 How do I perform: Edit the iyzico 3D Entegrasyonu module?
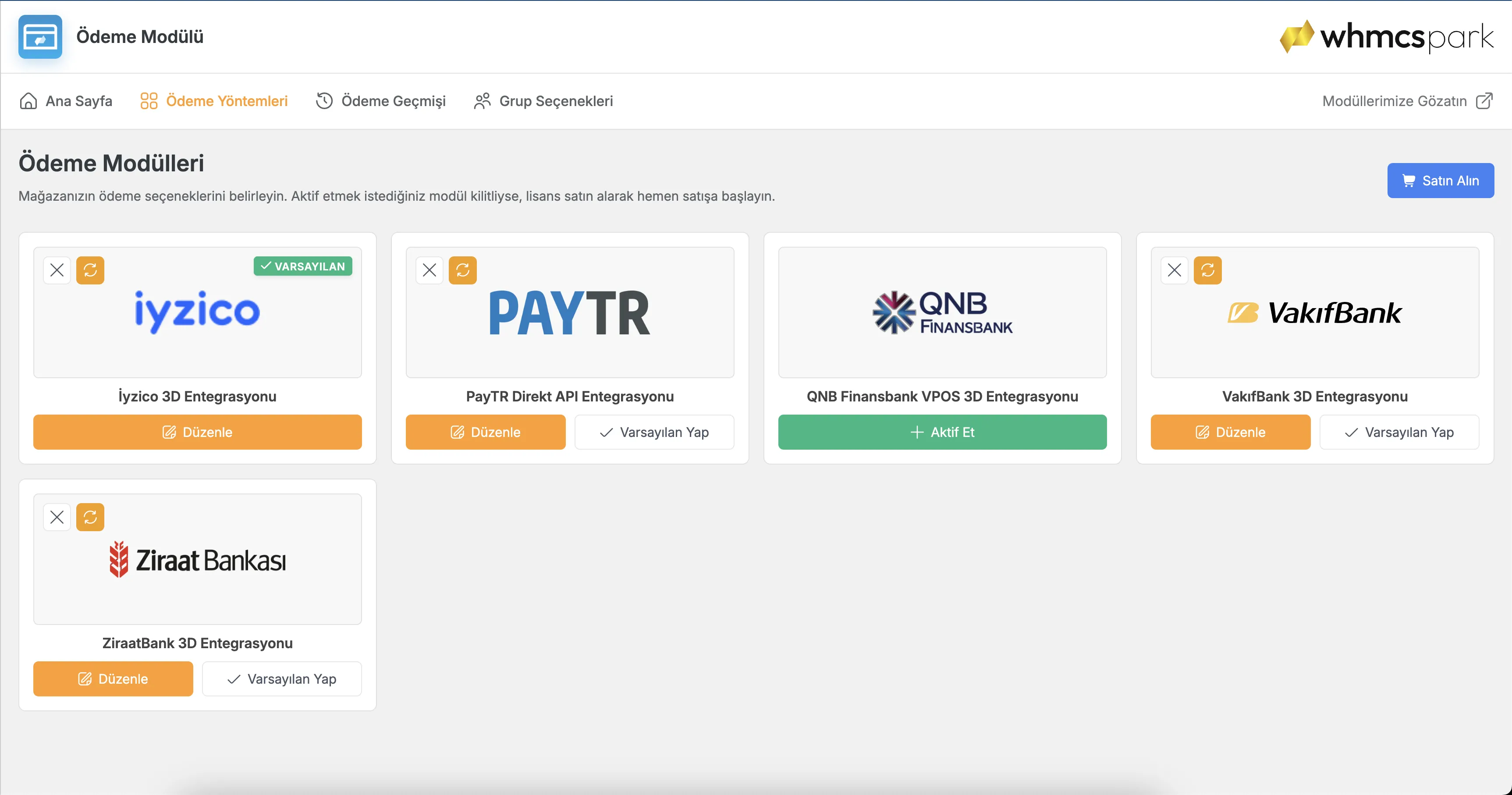point(197,432)
